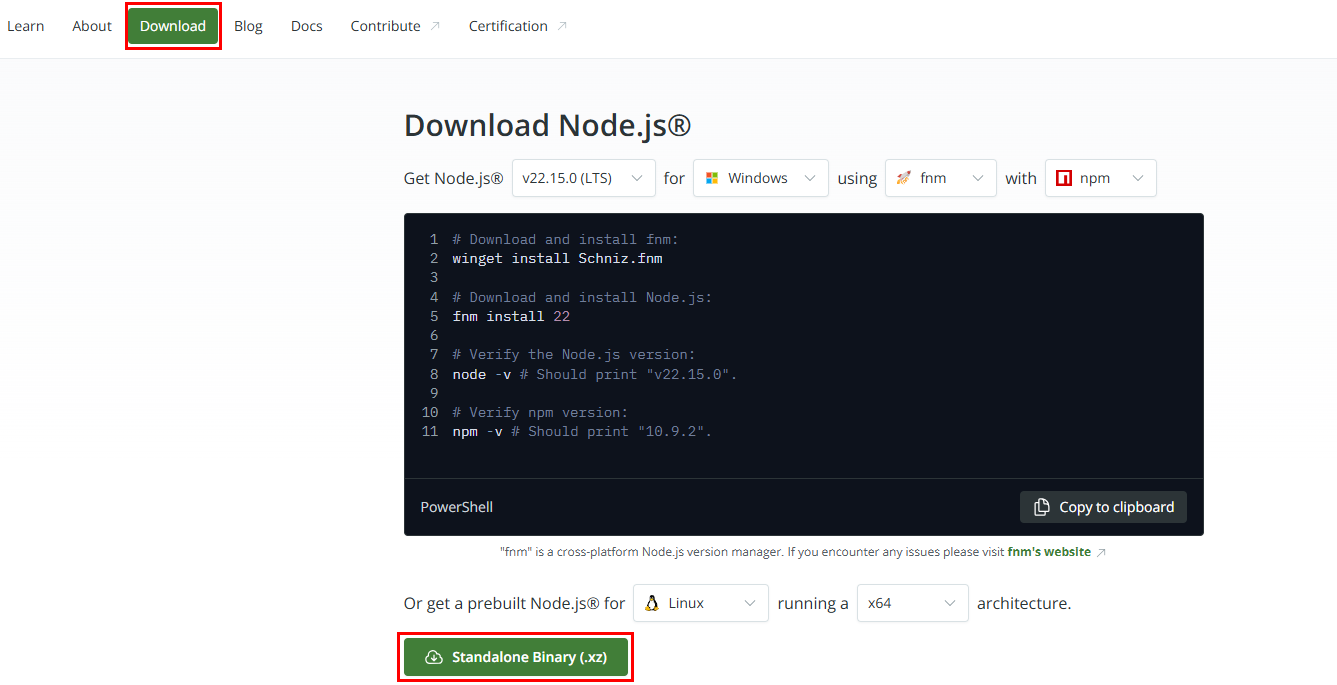Click the "# Download and install Node.js:" comment
Screen dimensions: 1337x685
[x=582, y=297]
